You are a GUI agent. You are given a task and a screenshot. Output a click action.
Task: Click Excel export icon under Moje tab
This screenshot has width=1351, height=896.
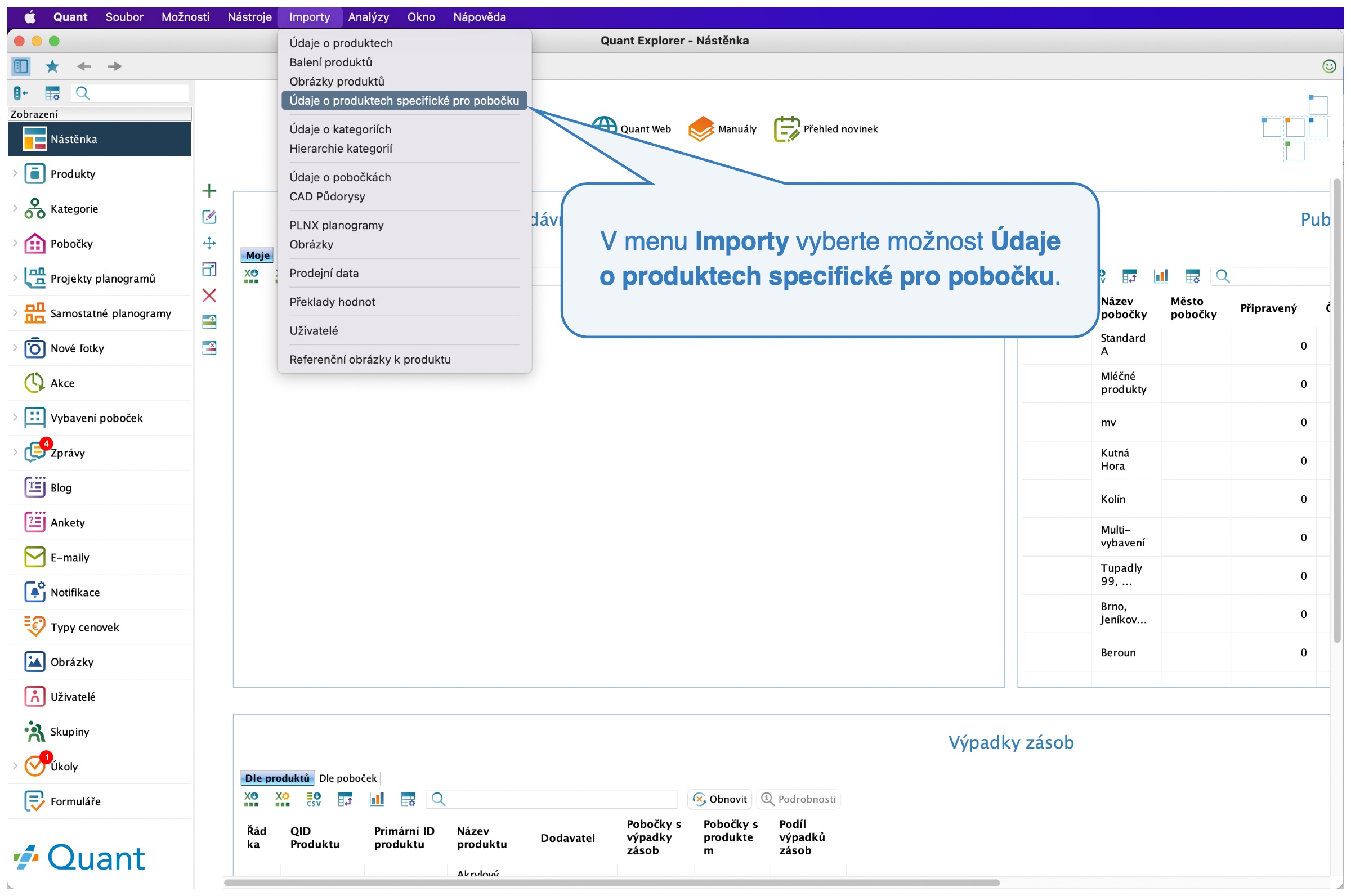[x=251, y=276]
